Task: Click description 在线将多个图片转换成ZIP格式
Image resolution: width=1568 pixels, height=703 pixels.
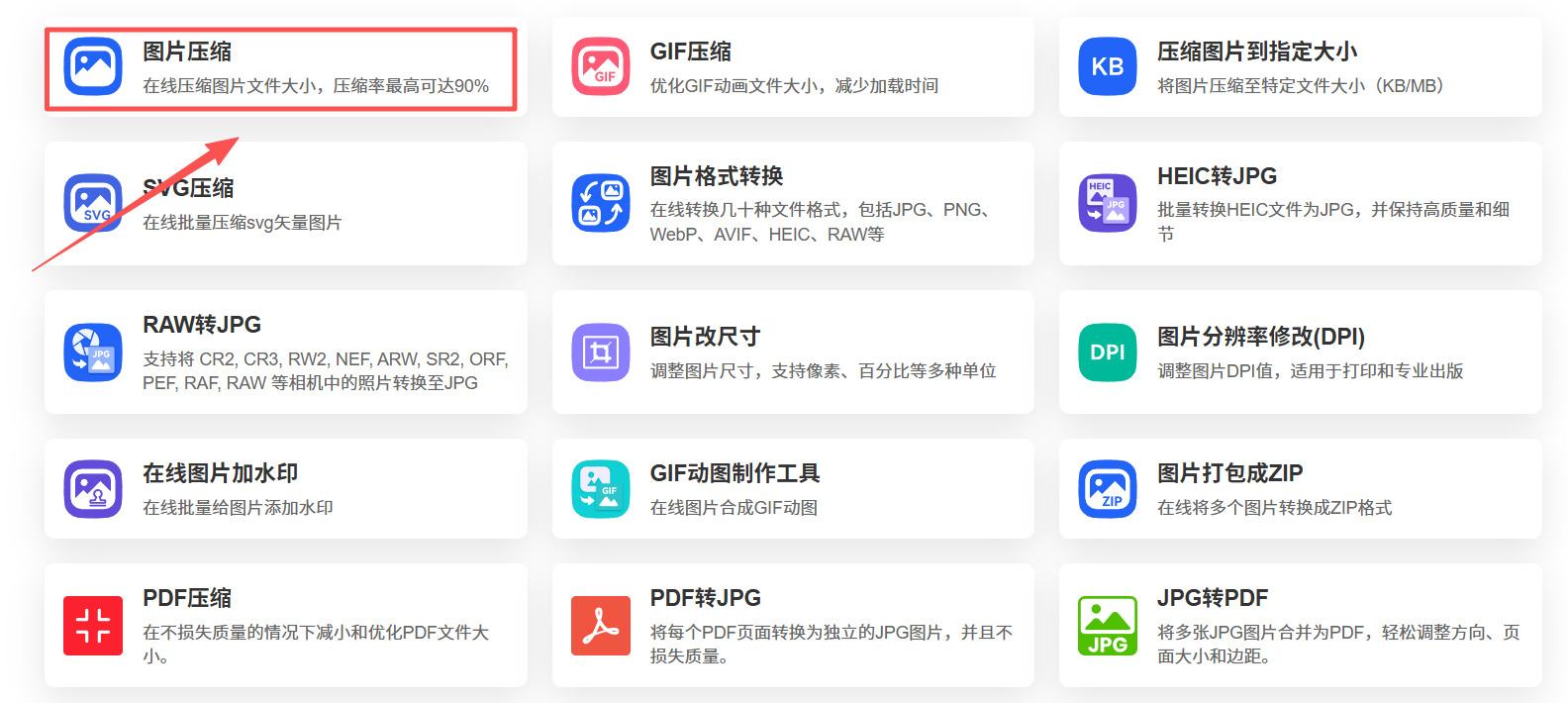Action: [1275, 508]
